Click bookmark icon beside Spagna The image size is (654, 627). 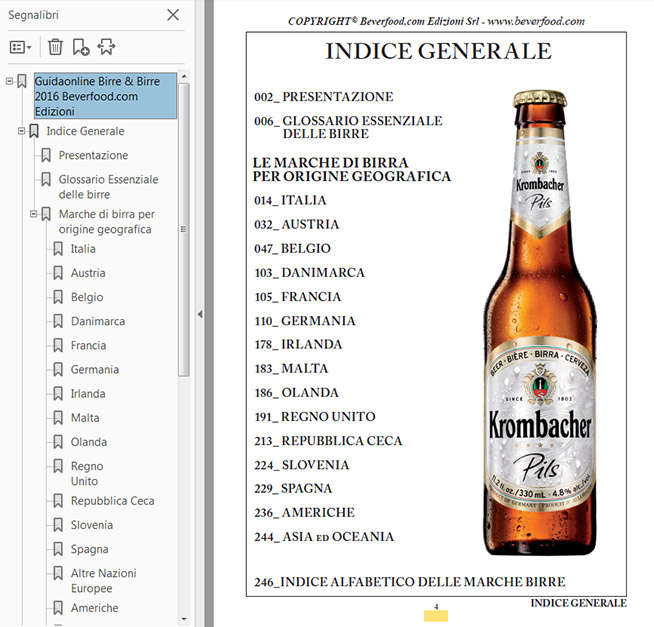coord(58,549)
